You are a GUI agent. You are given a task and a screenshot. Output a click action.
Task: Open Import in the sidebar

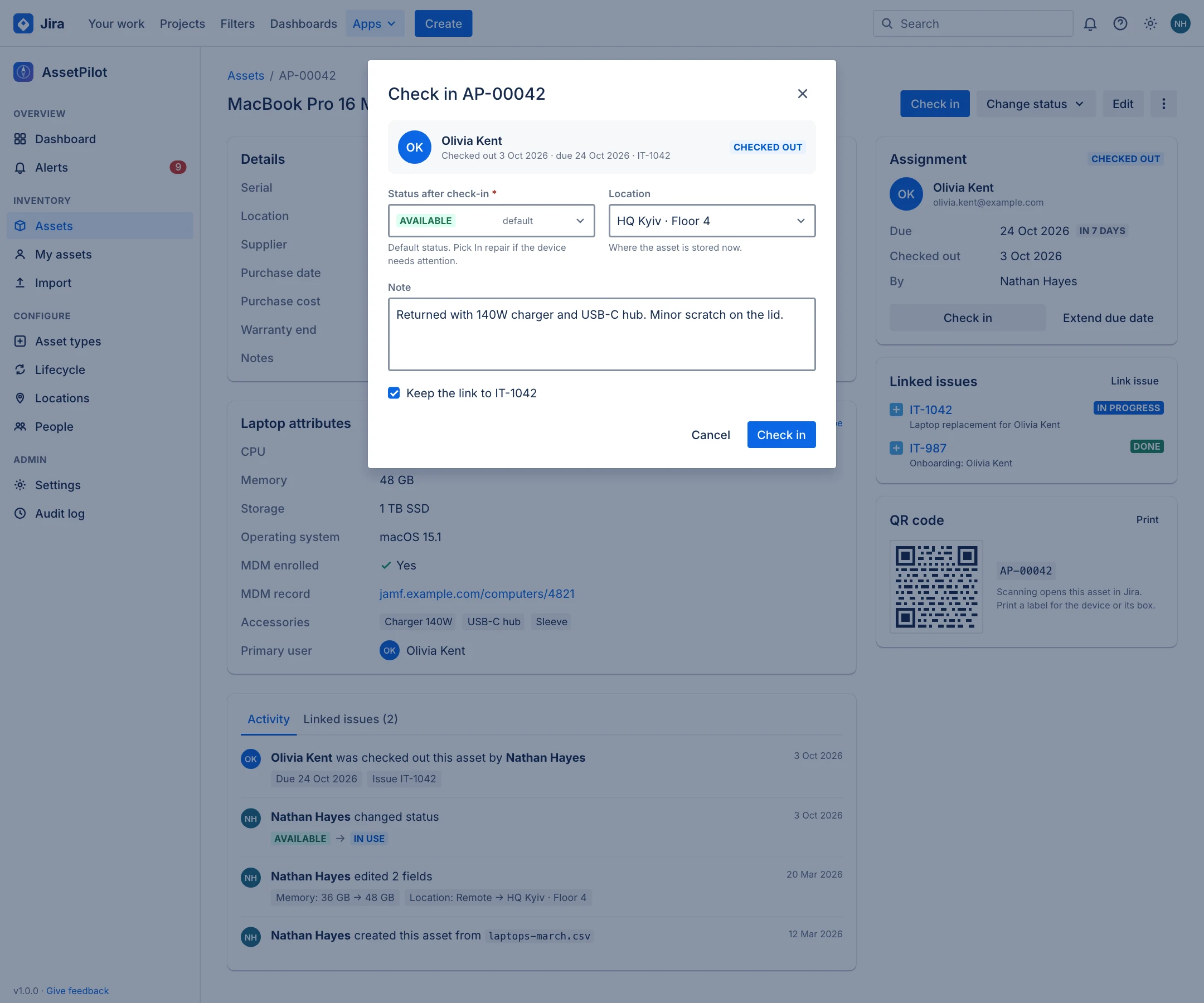tap(100, 283)
